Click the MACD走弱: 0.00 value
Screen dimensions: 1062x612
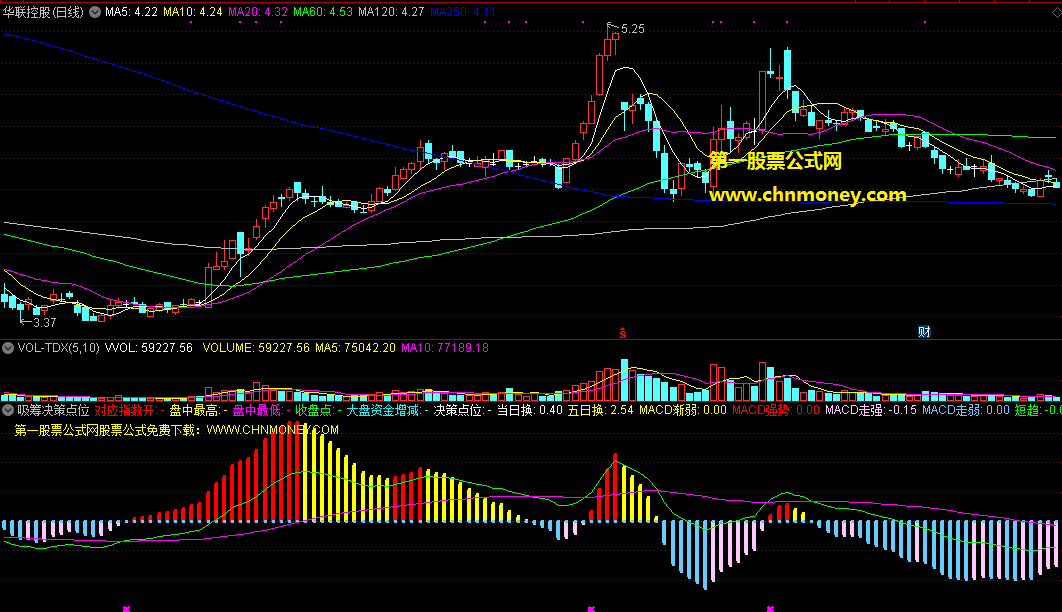(966, 410)
